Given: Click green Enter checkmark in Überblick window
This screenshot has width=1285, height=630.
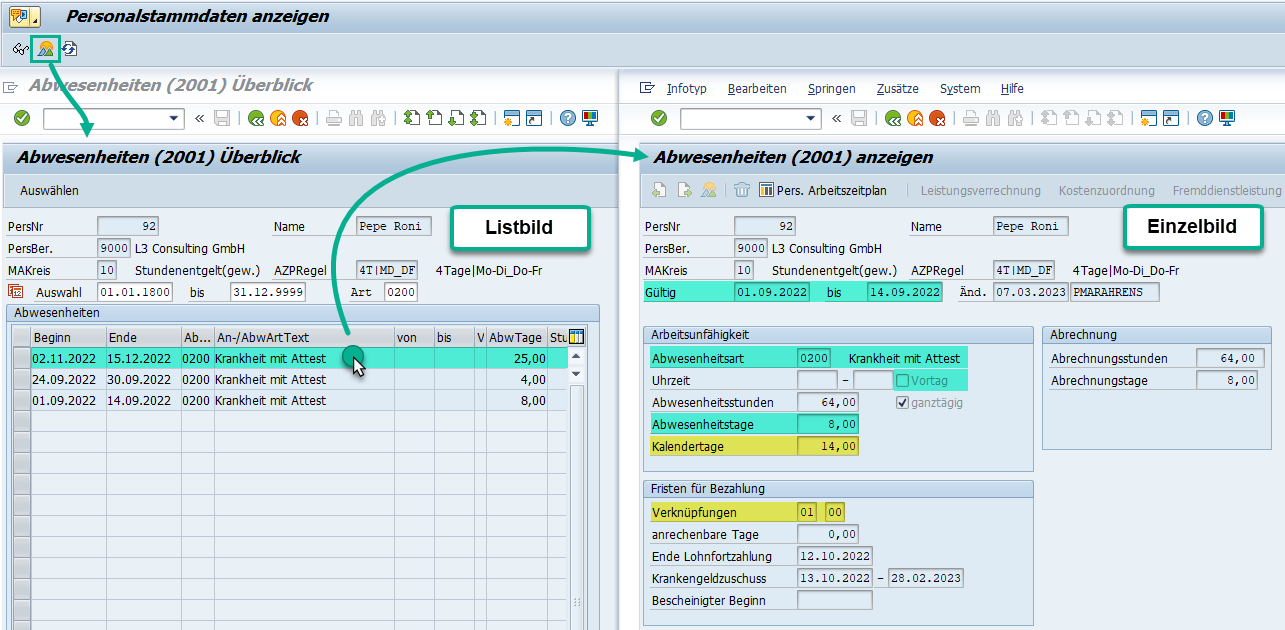Looking at the screenshot, I should click(22, 118).
